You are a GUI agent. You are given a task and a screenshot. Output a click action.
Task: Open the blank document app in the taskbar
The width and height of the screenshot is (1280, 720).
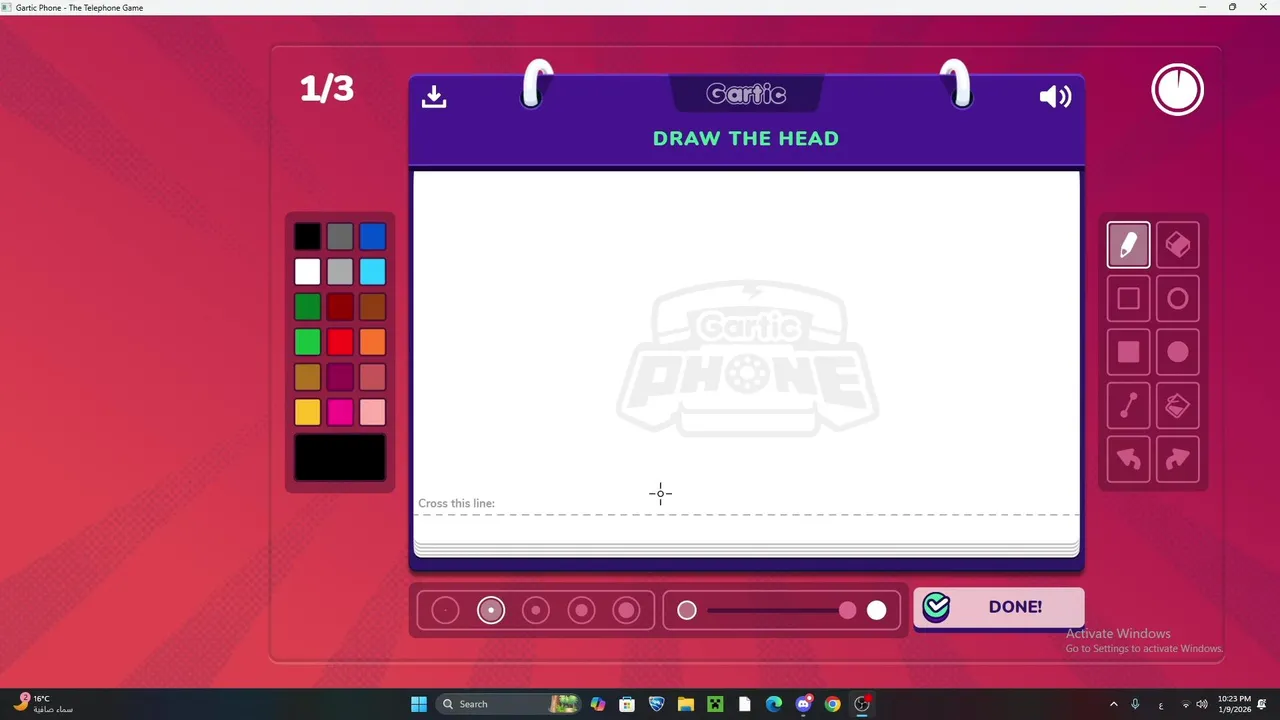pyautogui.click(x=744, y=704)
